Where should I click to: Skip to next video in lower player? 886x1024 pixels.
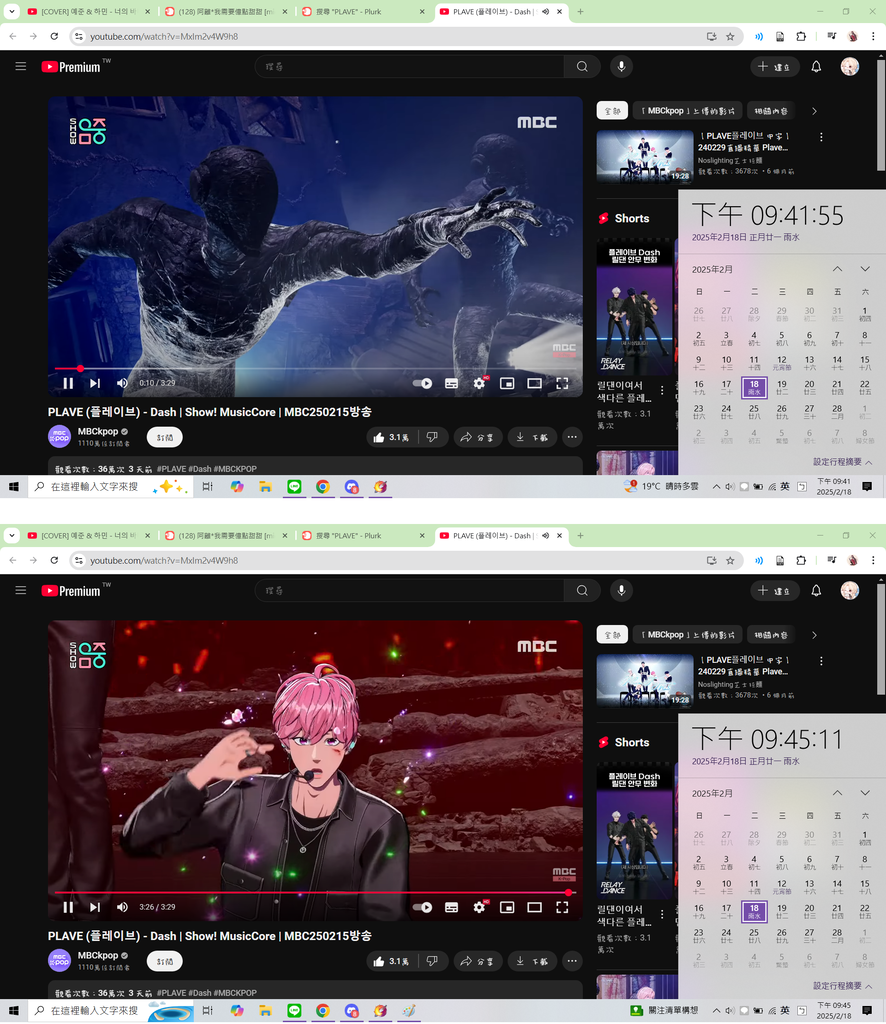click(95, 907)
